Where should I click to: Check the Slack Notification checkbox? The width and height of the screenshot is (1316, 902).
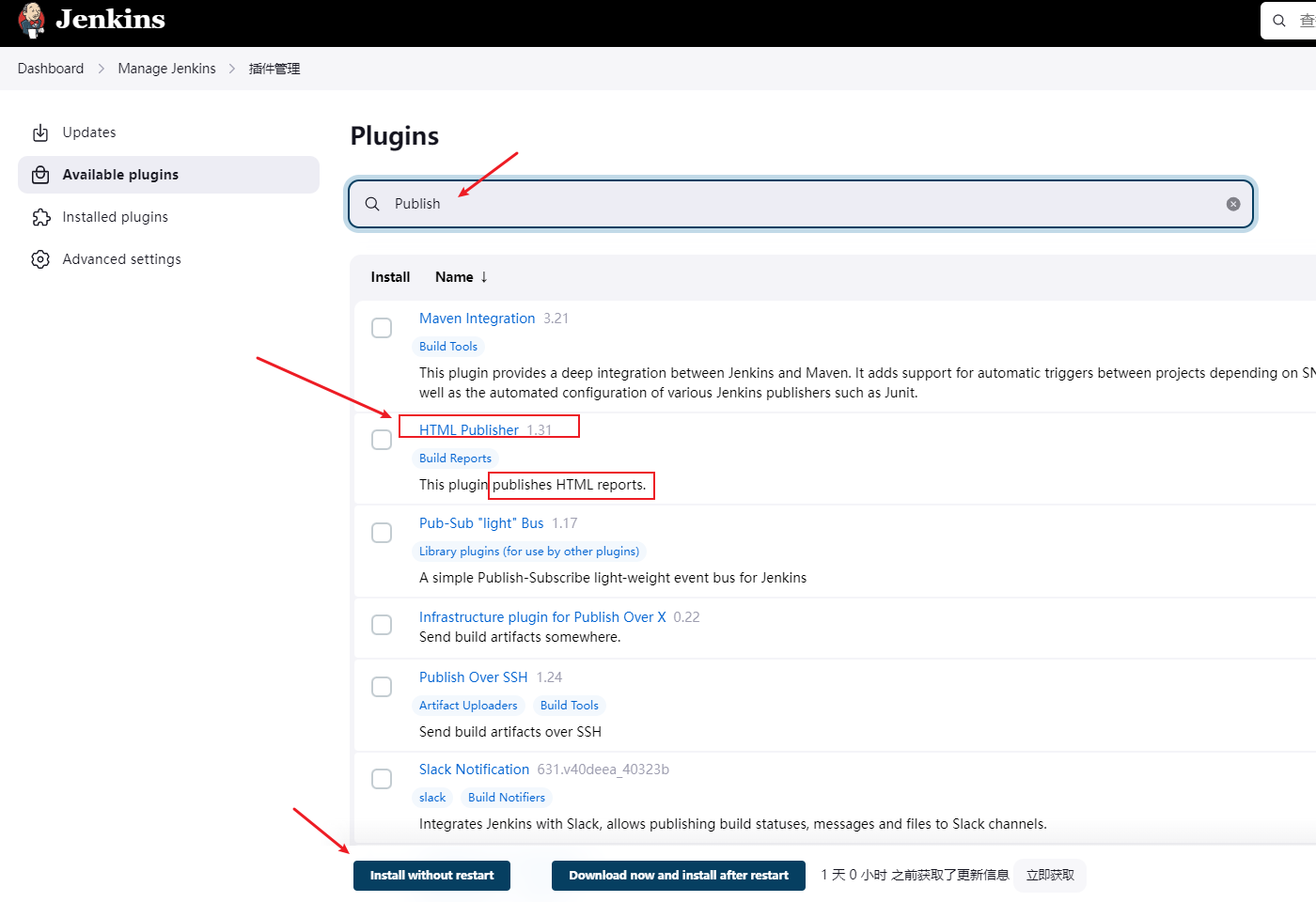point(382,779)
